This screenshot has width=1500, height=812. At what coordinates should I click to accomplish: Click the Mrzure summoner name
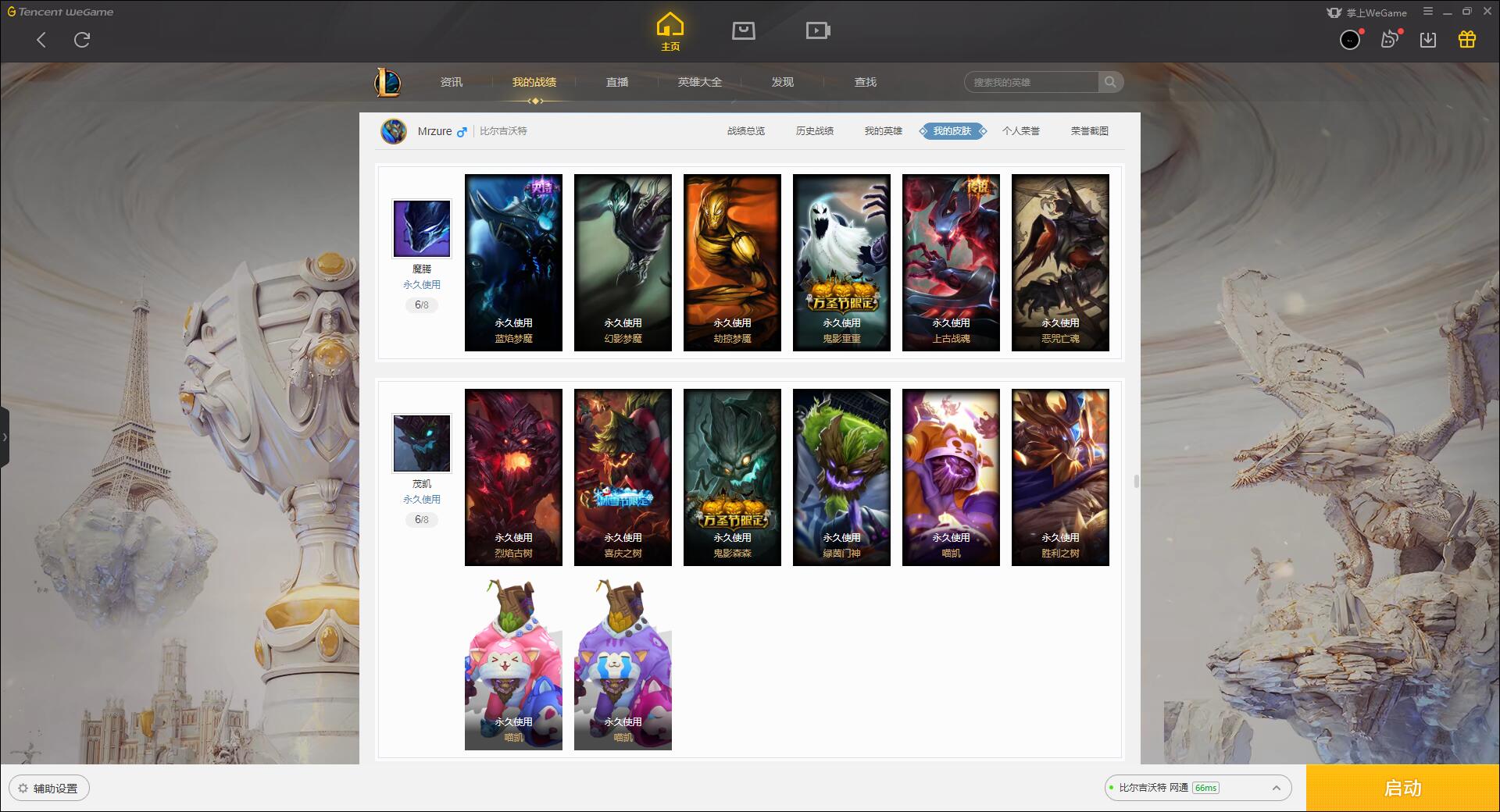click(x=434, y=131)
